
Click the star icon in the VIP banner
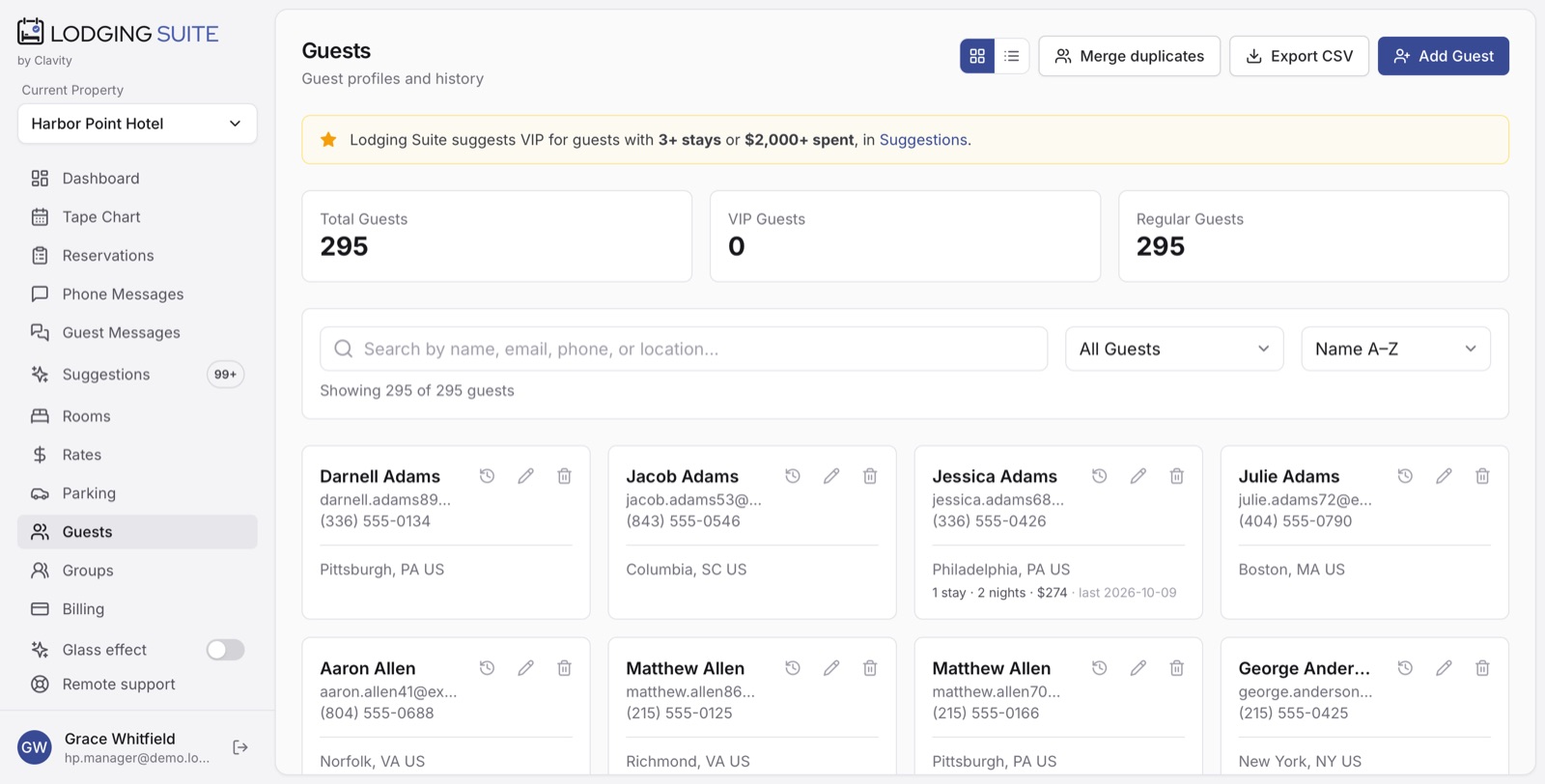pyautogui.click(x=328, y=140)
